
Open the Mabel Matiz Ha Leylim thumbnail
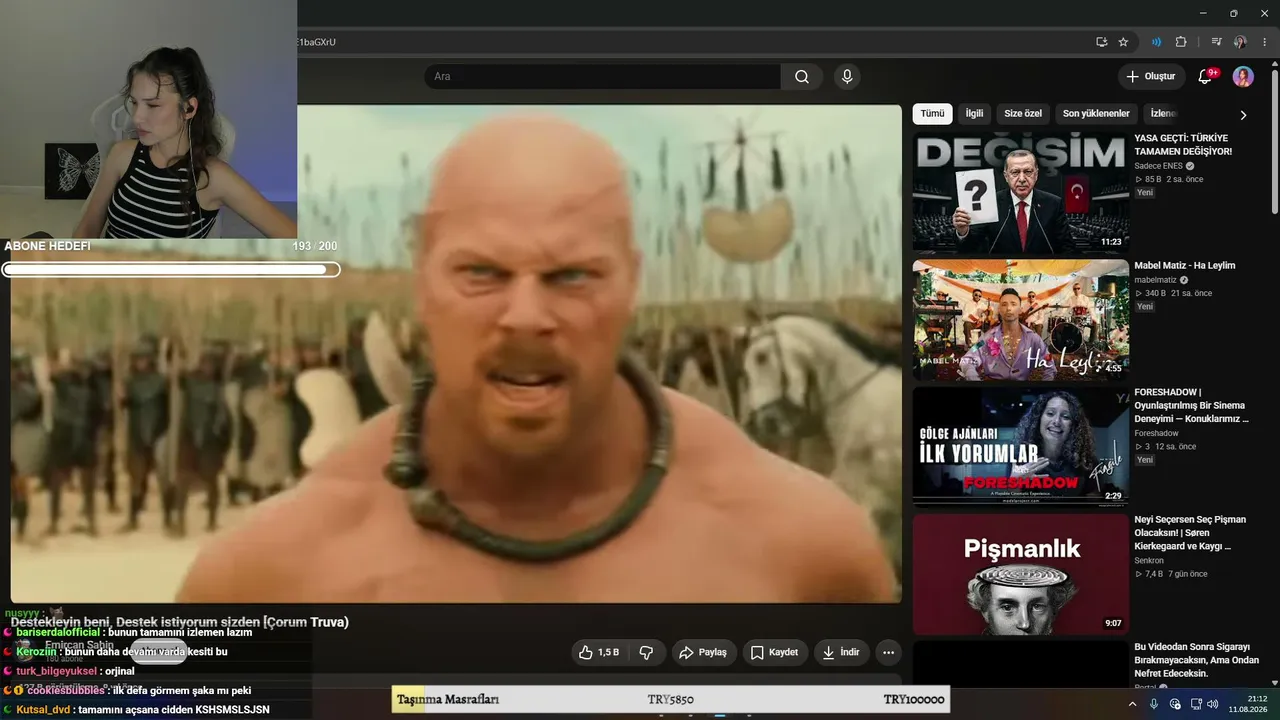tap(1020, 320)
